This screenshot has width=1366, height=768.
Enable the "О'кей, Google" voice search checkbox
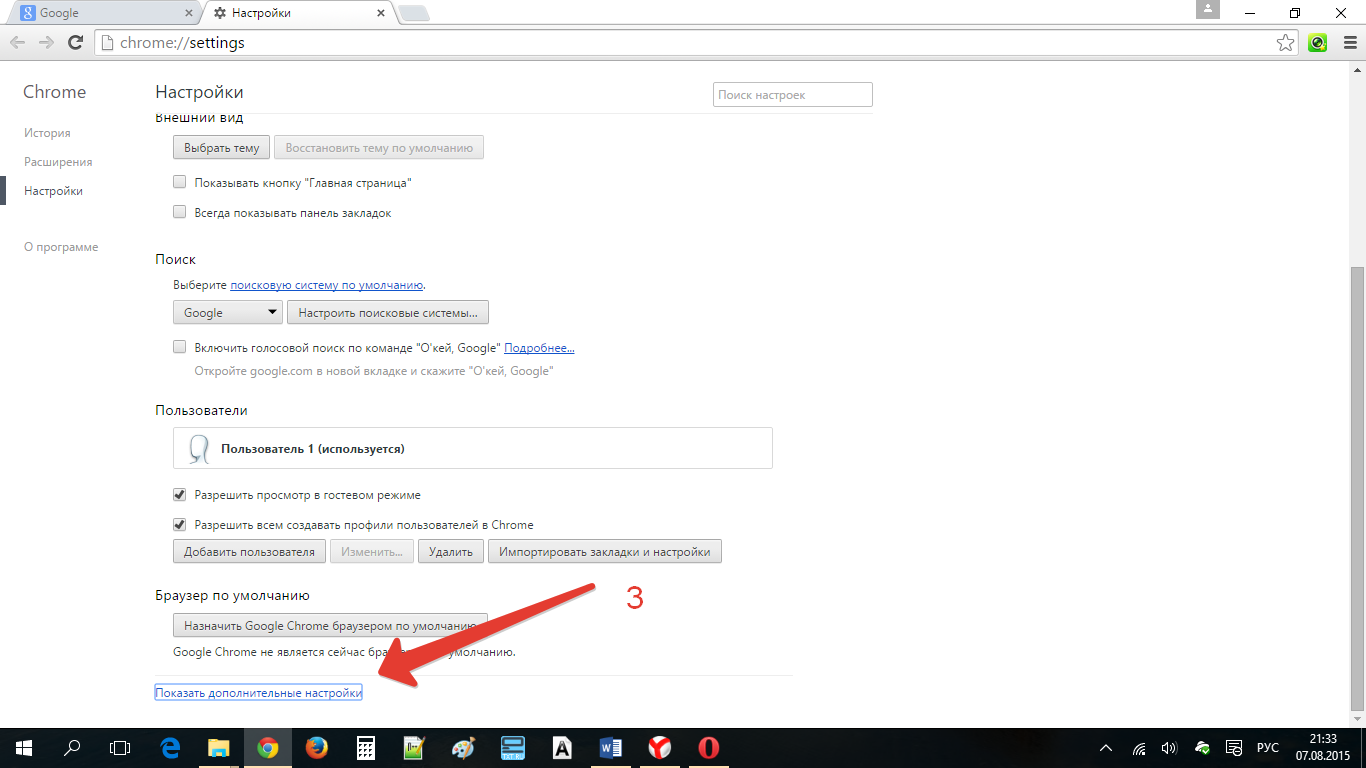click(x=180, y=347)
